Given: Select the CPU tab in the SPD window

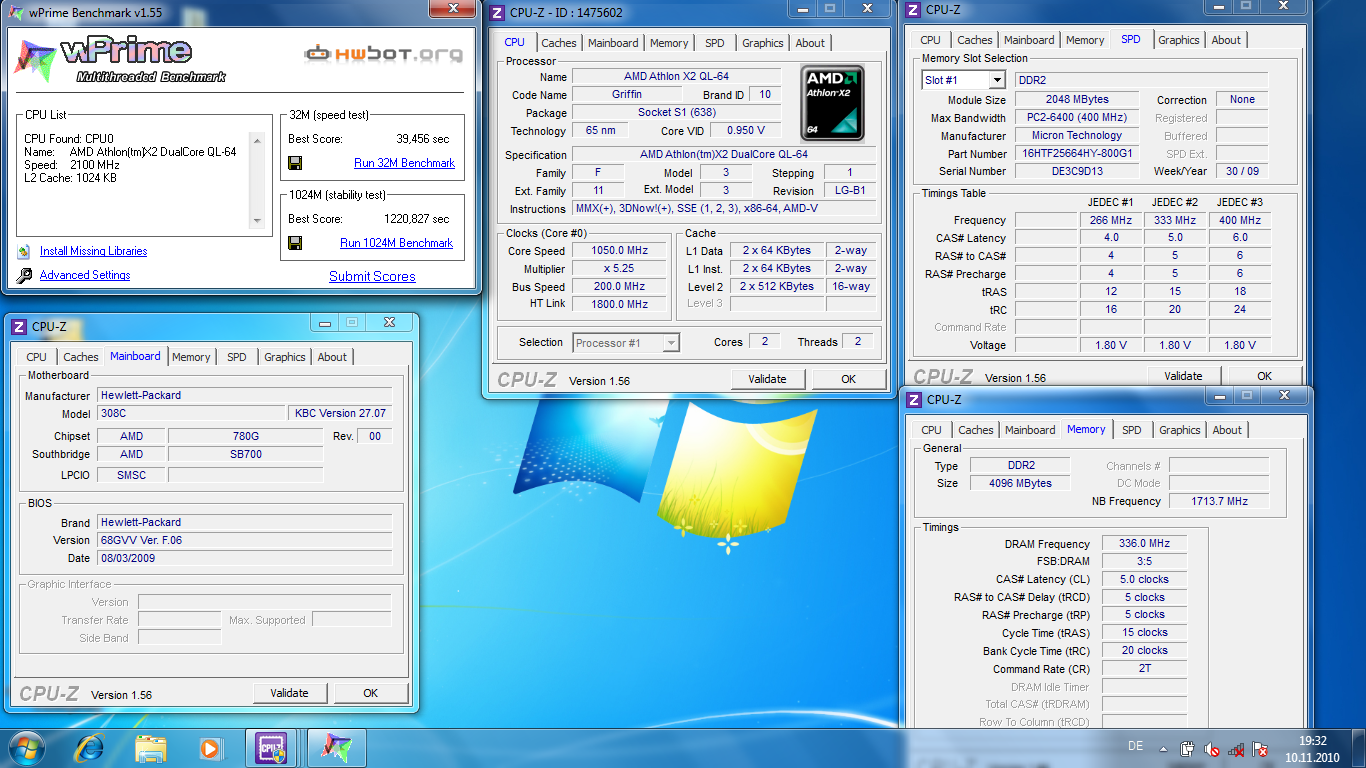Looking at the screenshot, I should tap(930, 40).
